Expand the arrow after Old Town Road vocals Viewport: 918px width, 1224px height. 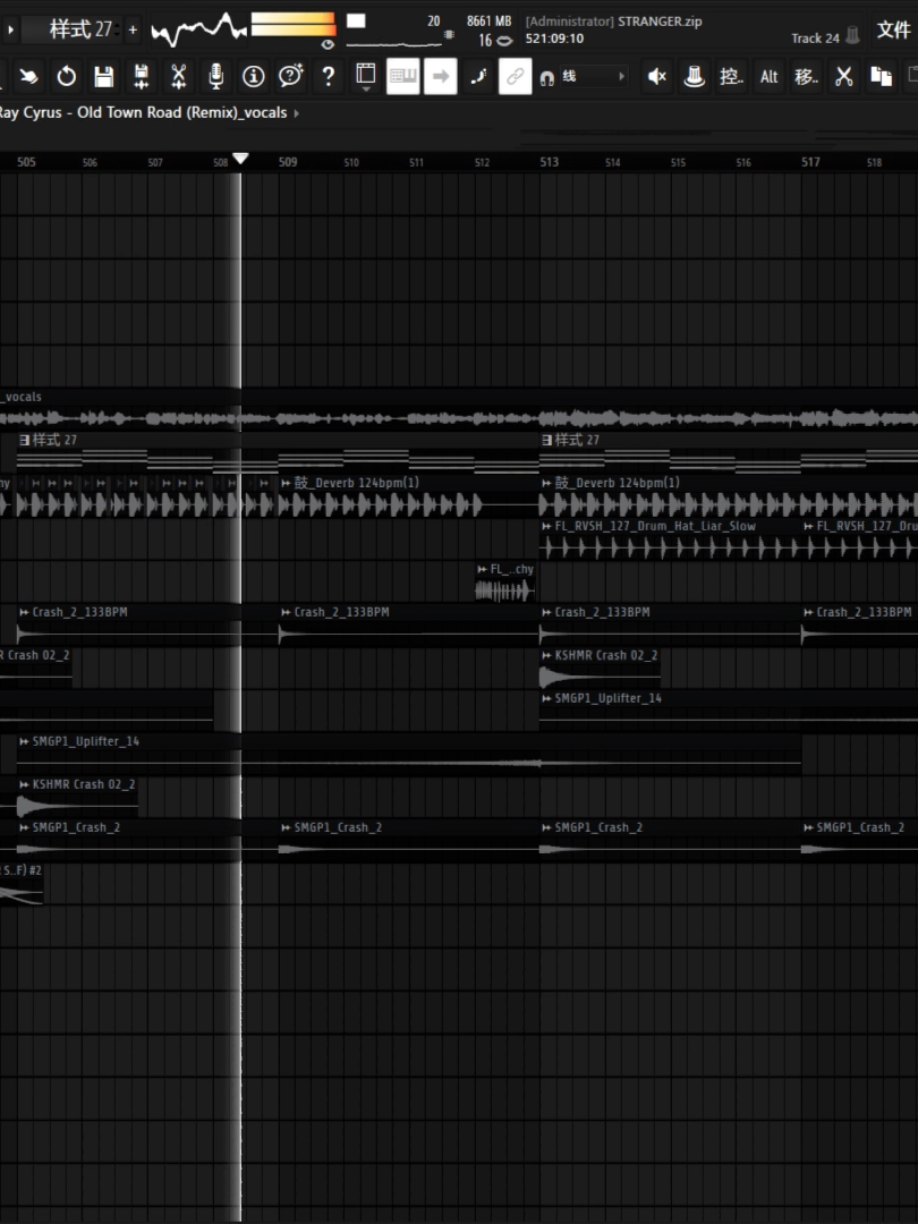(x=297, y=113)
